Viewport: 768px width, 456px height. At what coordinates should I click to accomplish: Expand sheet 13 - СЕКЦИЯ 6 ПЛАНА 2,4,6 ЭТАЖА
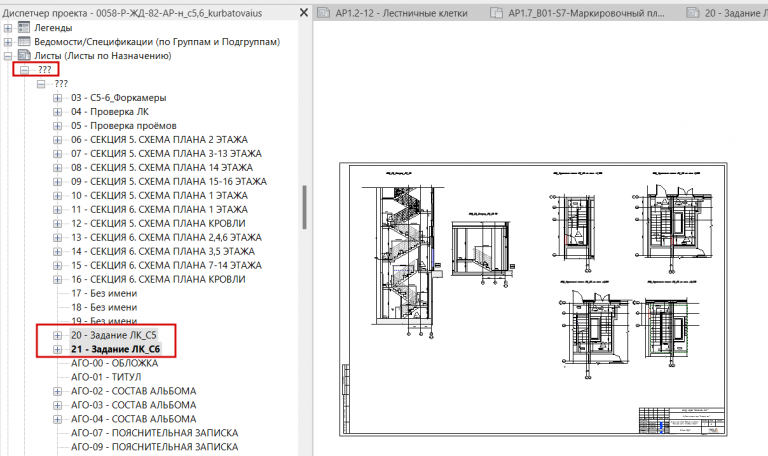[x=58, y=238]
